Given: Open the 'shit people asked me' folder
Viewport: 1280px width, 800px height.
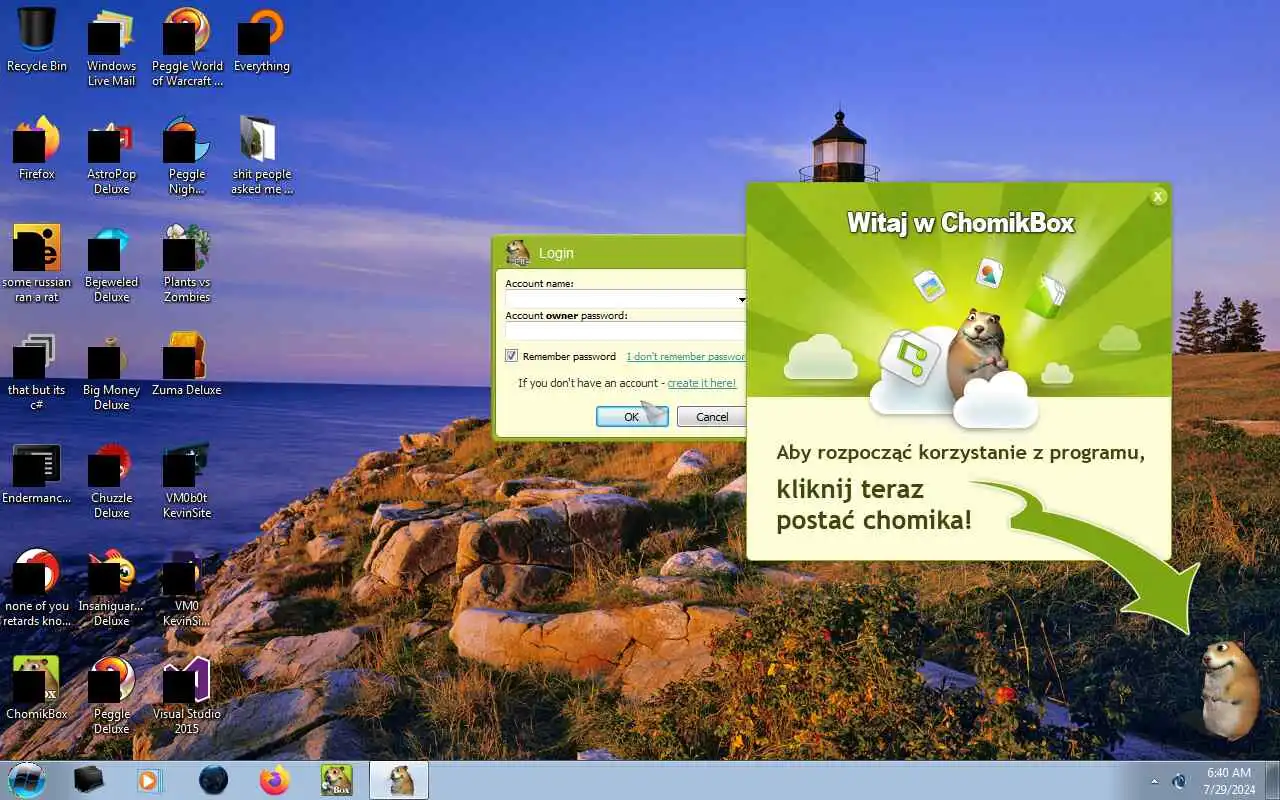Looking at the screenshot, I should (262, 154).
